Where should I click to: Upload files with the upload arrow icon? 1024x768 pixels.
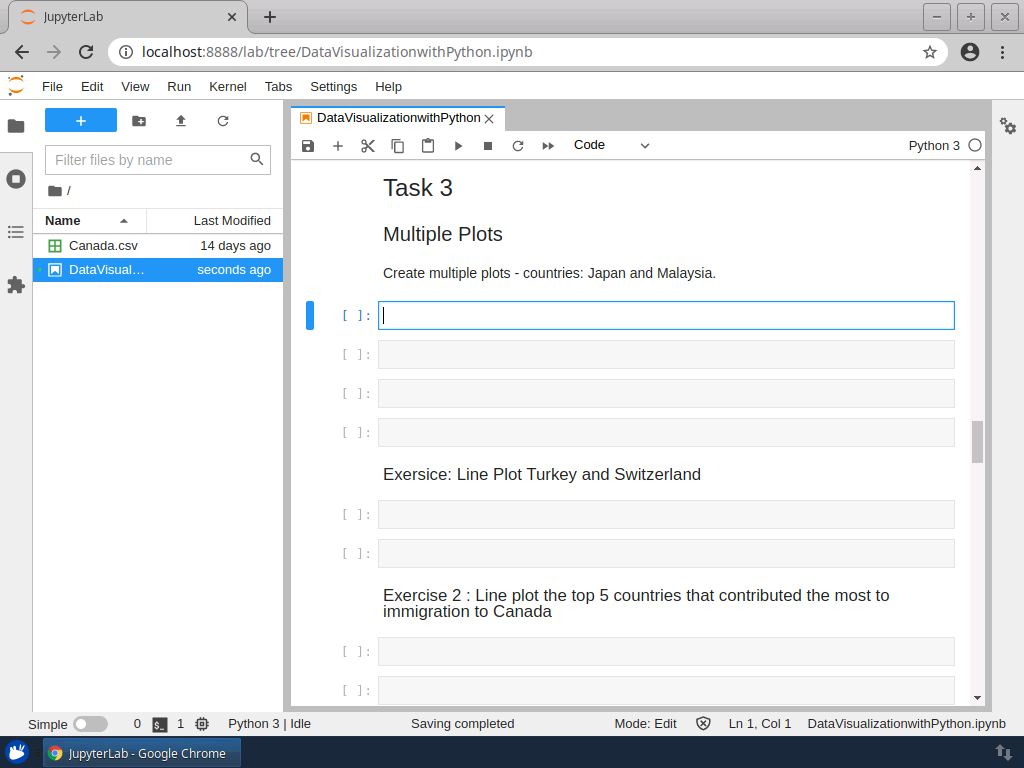point(181,121)
